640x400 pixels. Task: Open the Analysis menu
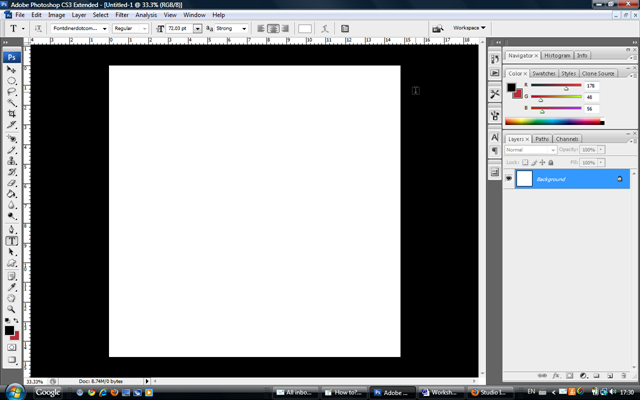point(146,15)
